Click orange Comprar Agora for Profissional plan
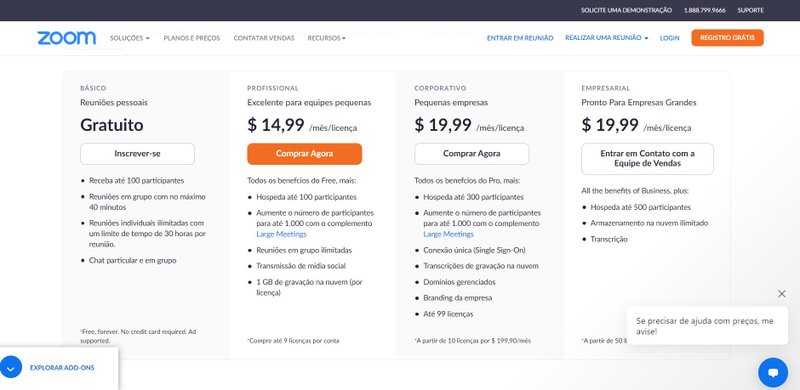The image size is (800, 390). point(305,154)
